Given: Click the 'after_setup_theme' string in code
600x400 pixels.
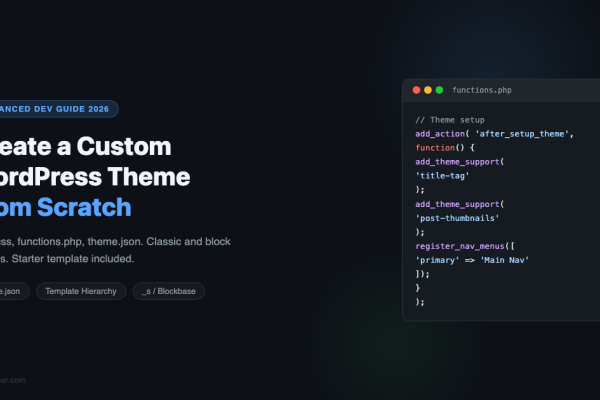Looking at the screenshot, I should pyautogui.click(x=522, y=134).
